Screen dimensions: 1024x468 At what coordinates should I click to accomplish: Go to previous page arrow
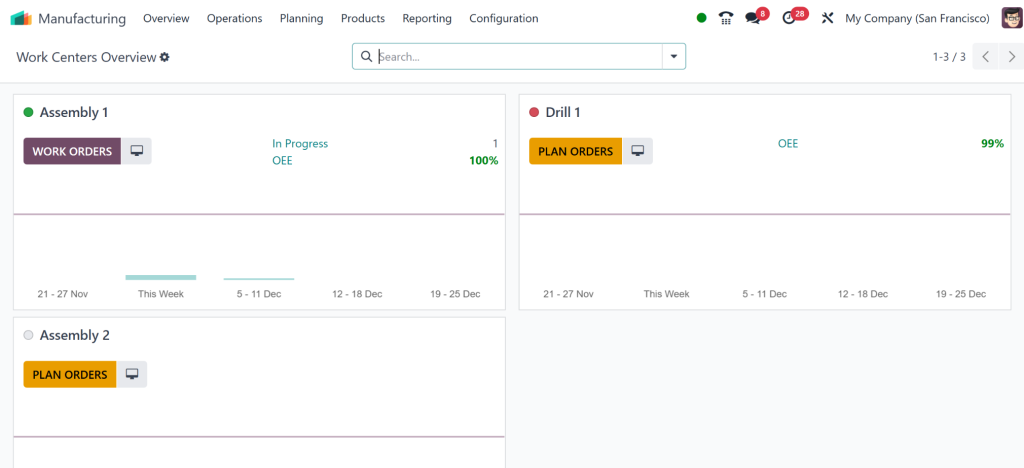click(985, 57)
